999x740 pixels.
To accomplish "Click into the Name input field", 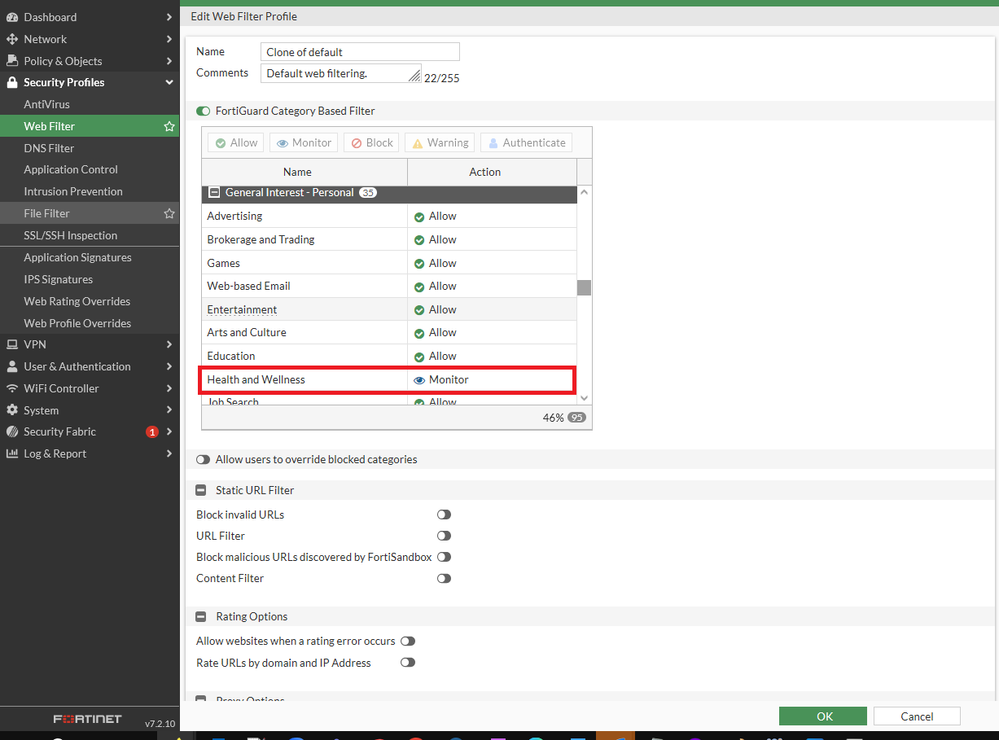I will pos(360,52).
